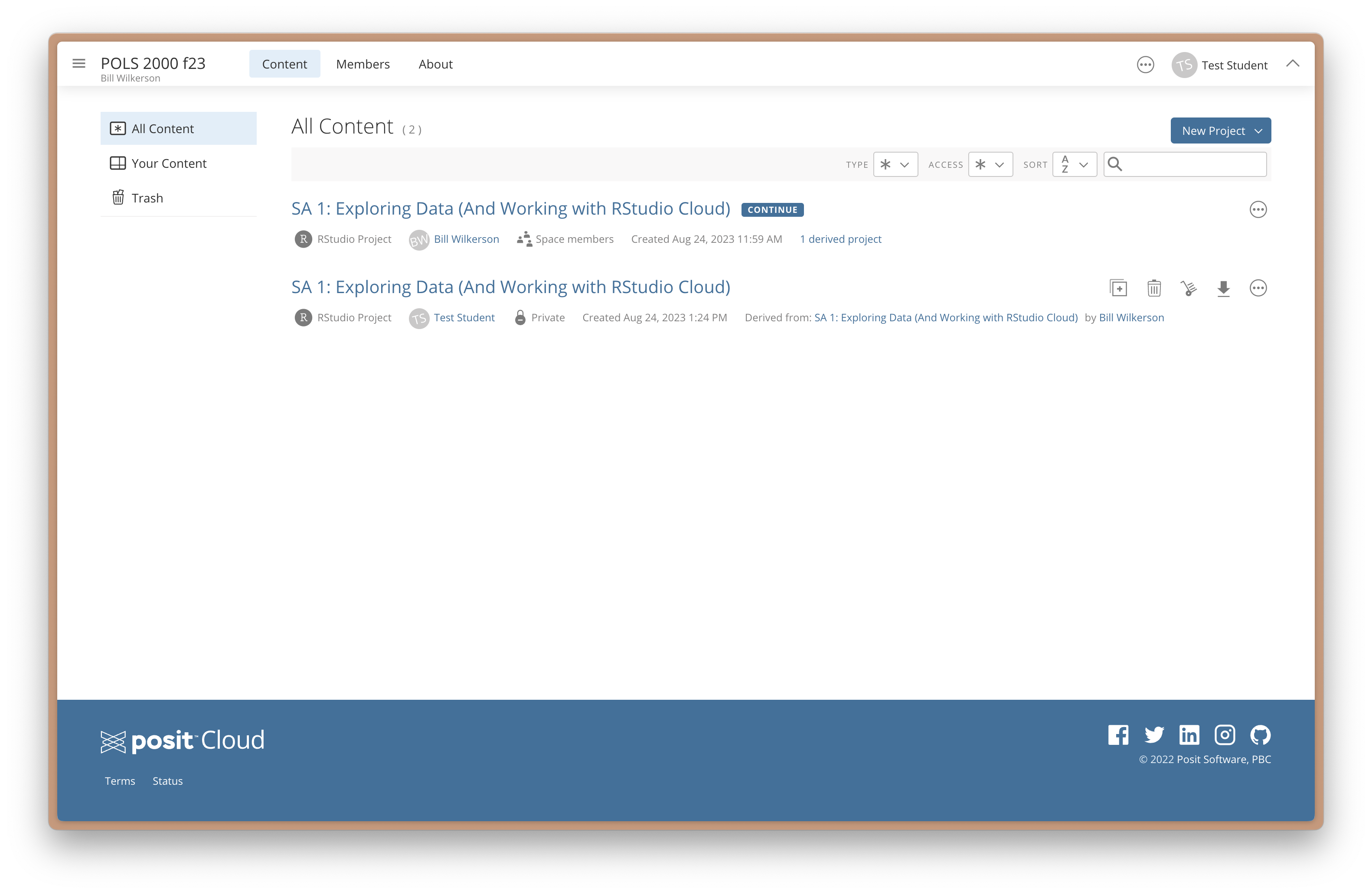
Task: Click the Trash can sidebar icon
Action: tap(118, 197)
